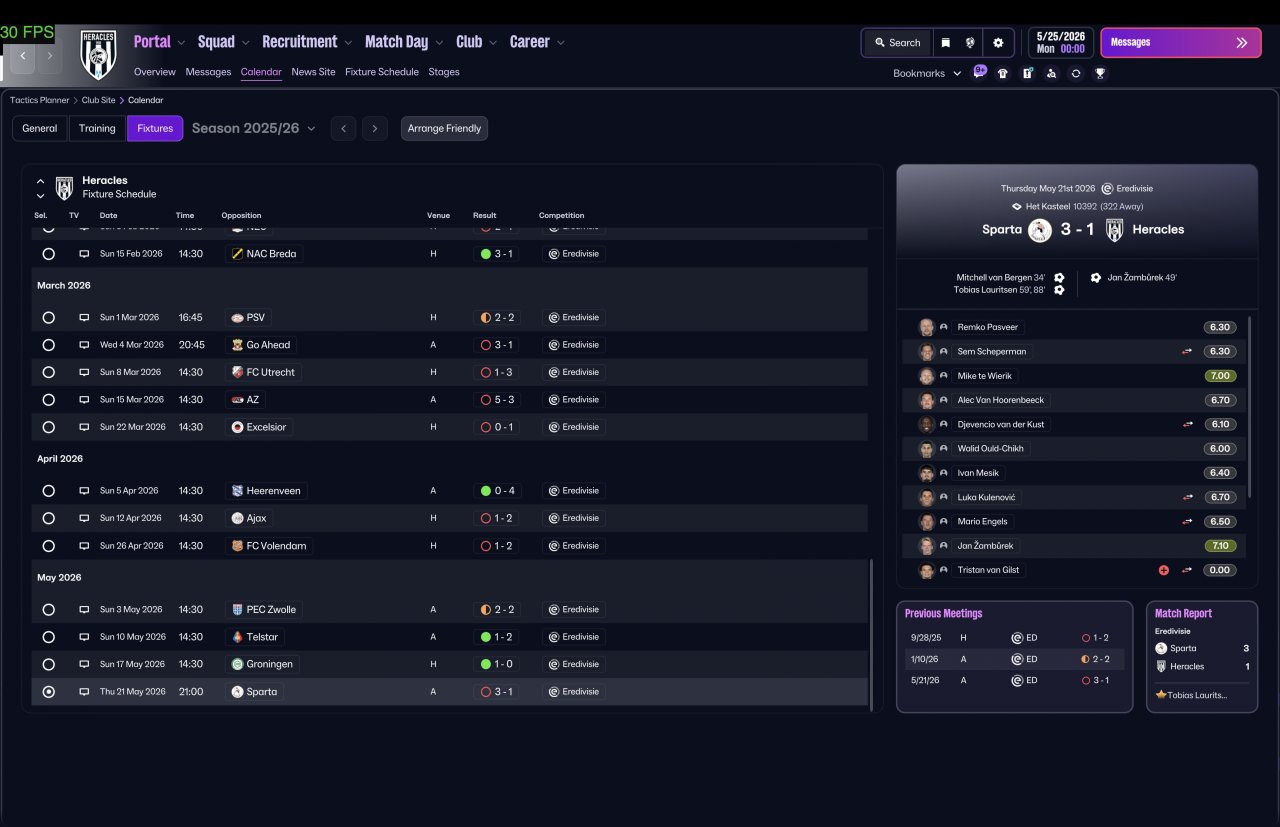The width and height of the screenshot is (1280, 827).
Task: Open the 9+ notifications chat icon
Action: click(x=980, y=72)
